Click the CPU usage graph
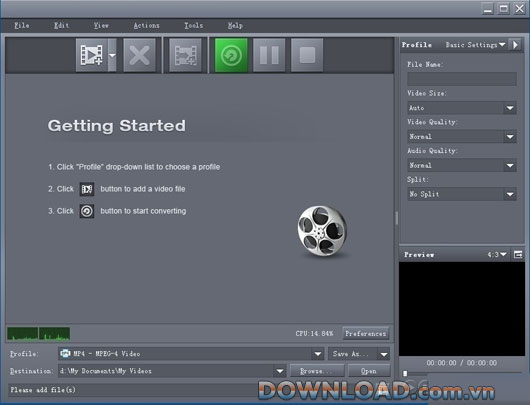This screenshot has width=530, height=405. (39, 334)
